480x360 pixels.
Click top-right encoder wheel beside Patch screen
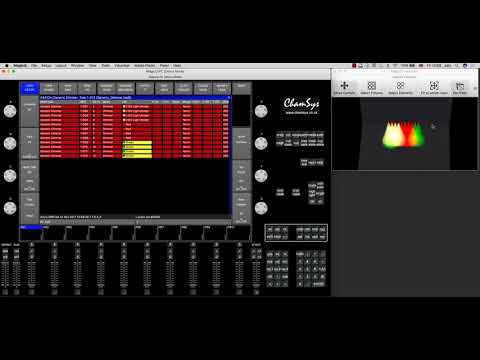261,111
